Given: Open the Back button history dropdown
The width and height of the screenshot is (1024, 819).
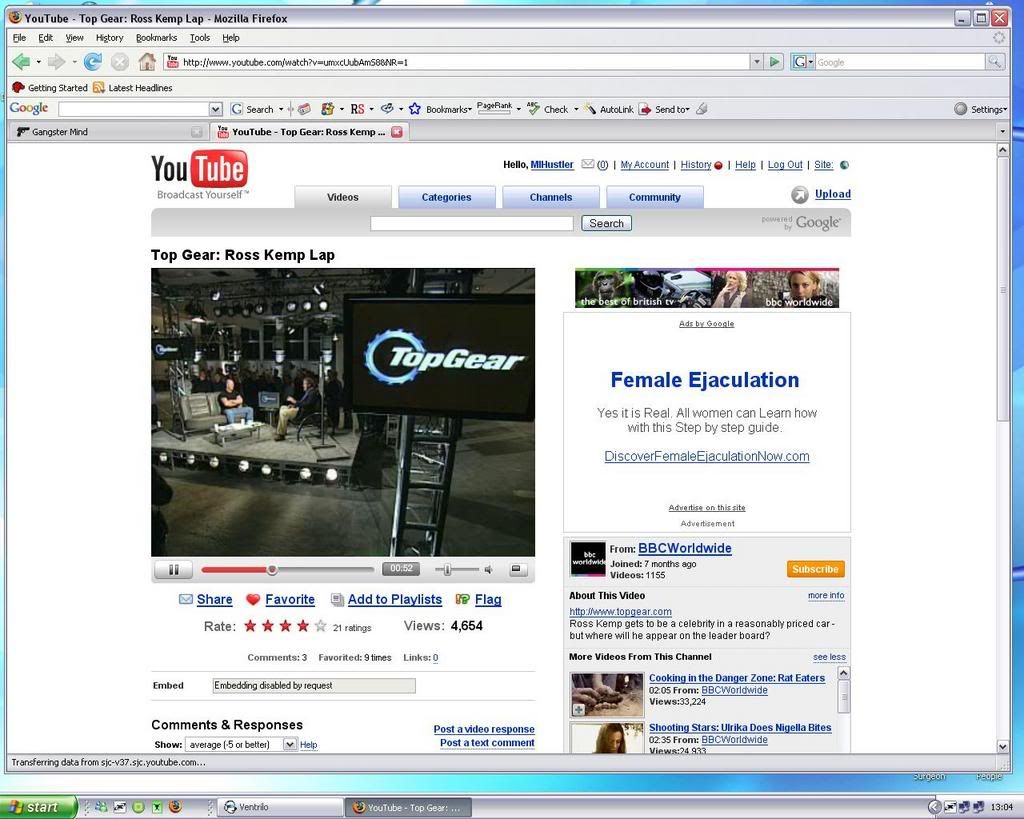Looking at the screenshot, I should (x=39, y=62).
